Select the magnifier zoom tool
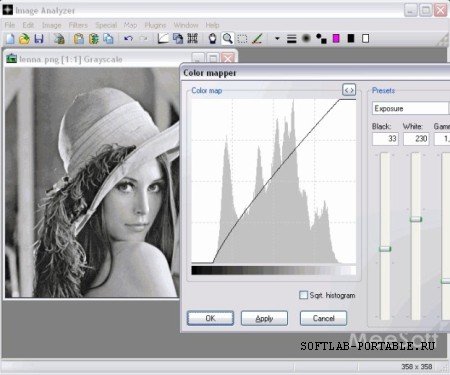 tap(228, 39)
